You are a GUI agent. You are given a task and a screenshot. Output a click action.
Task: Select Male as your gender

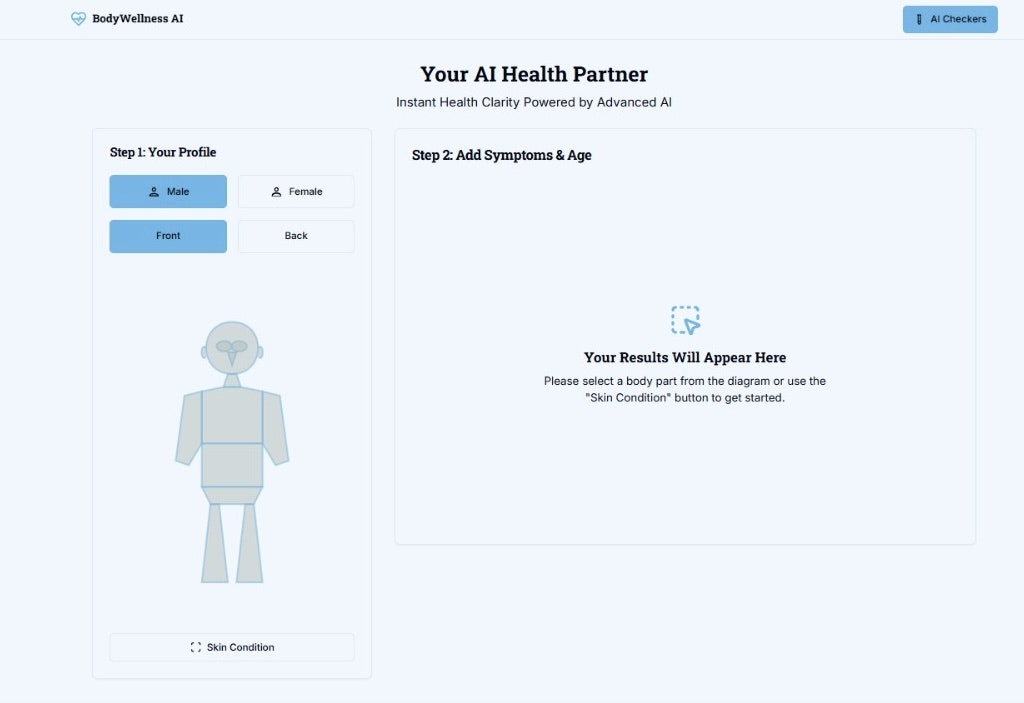(x=168, y=191)
